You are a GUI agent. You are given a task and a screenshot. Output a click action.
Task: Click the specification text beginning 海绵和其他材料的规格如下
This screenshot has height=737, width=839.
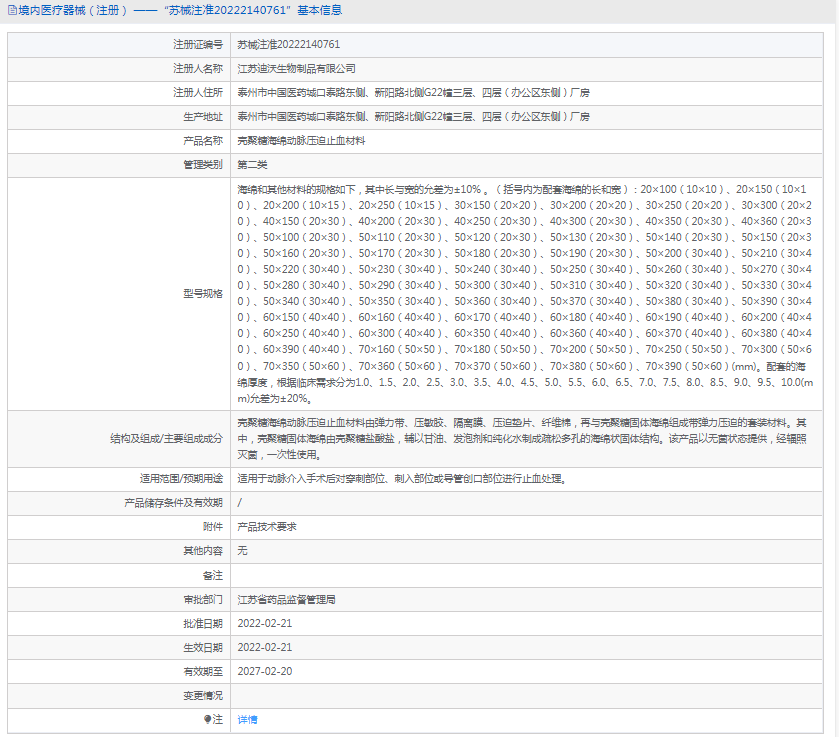tap(525, 294)
